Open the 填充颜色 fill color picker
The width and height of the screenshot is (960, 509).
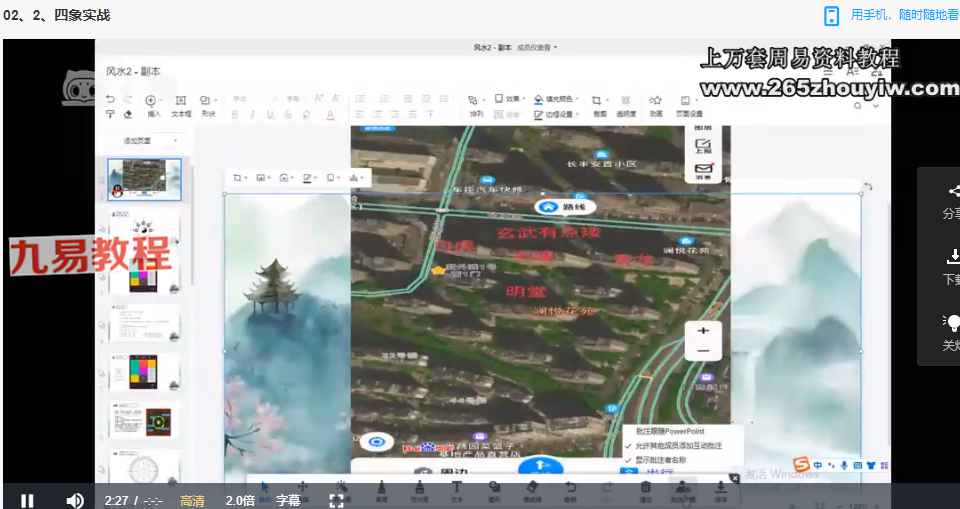(556, 99)
